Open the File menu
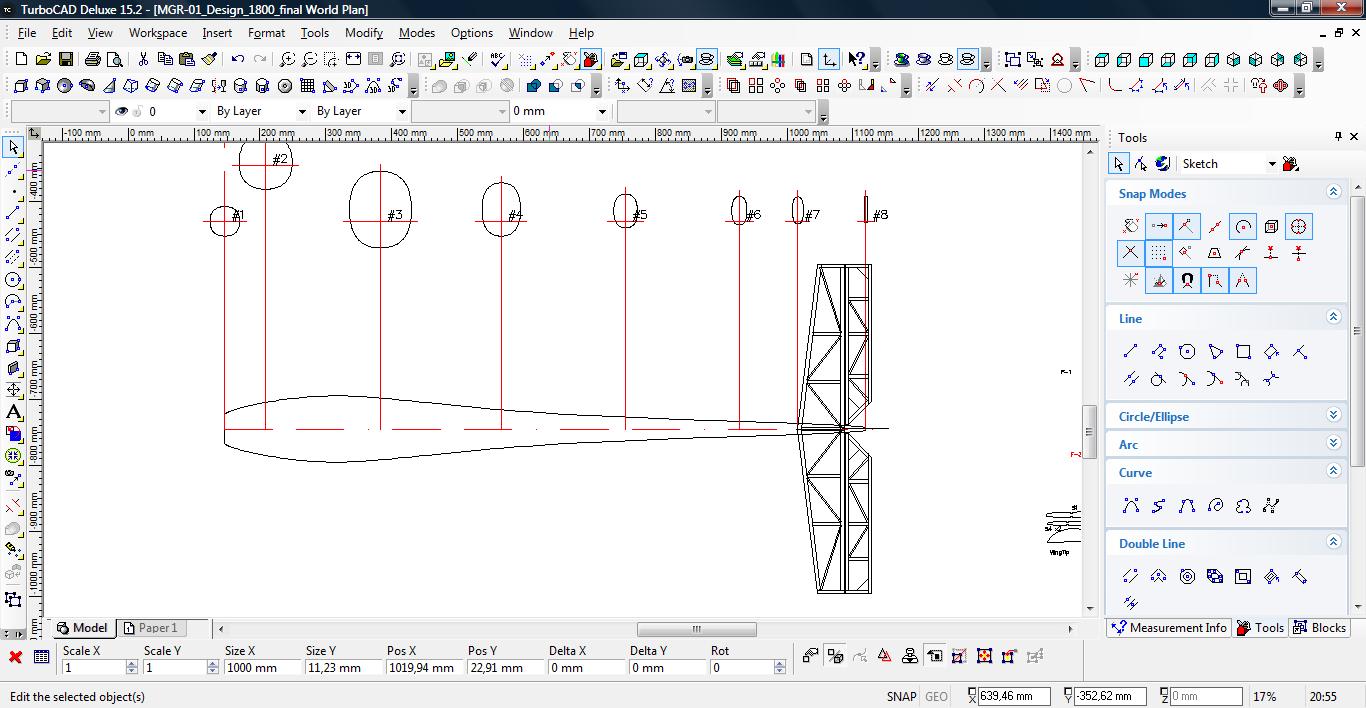1366x708 pixels. [27, 33]
